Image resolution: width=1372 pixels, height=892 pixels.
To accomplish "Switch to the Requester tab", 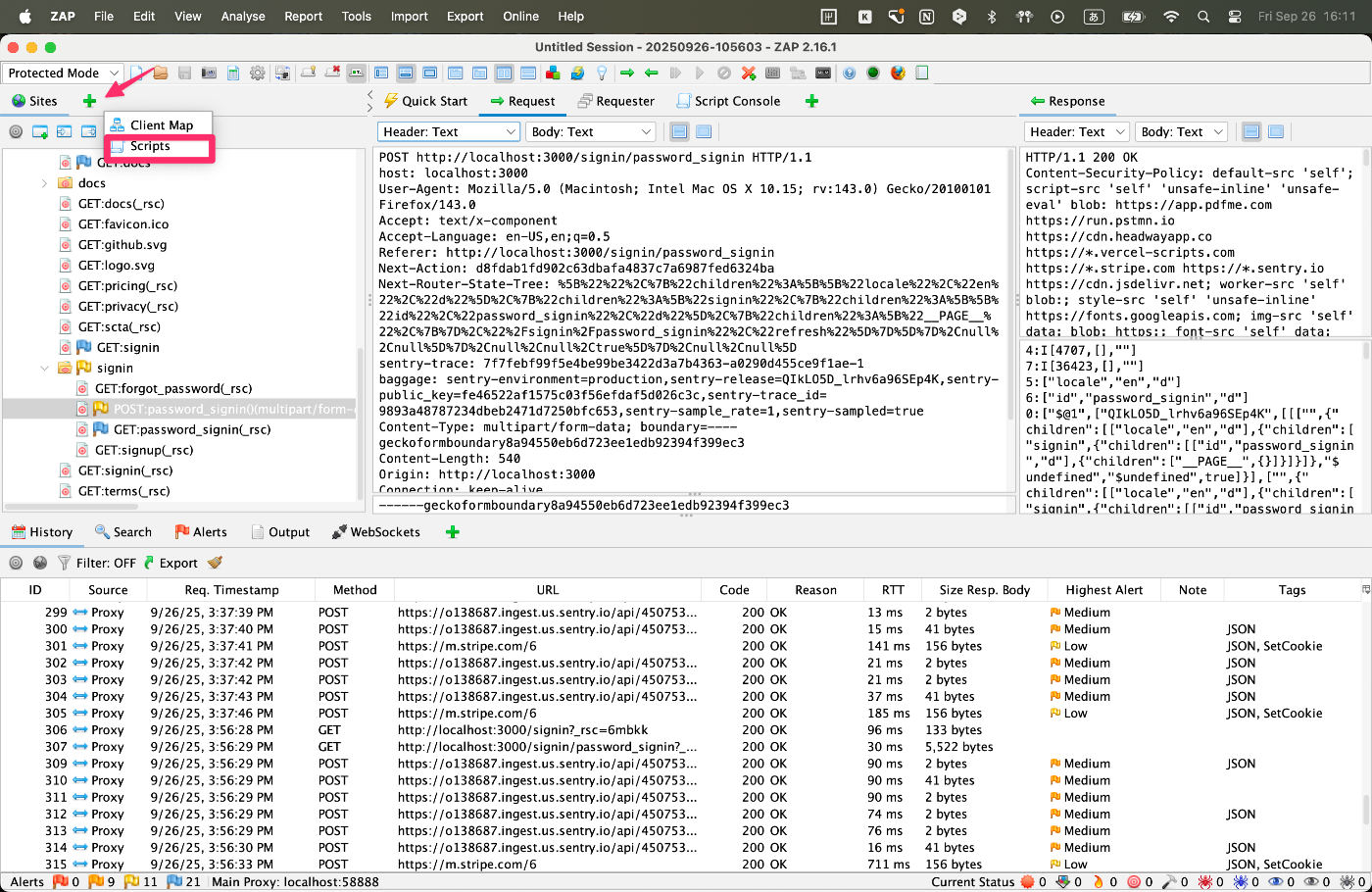I will pyautogui.click(x=616, y=101).
